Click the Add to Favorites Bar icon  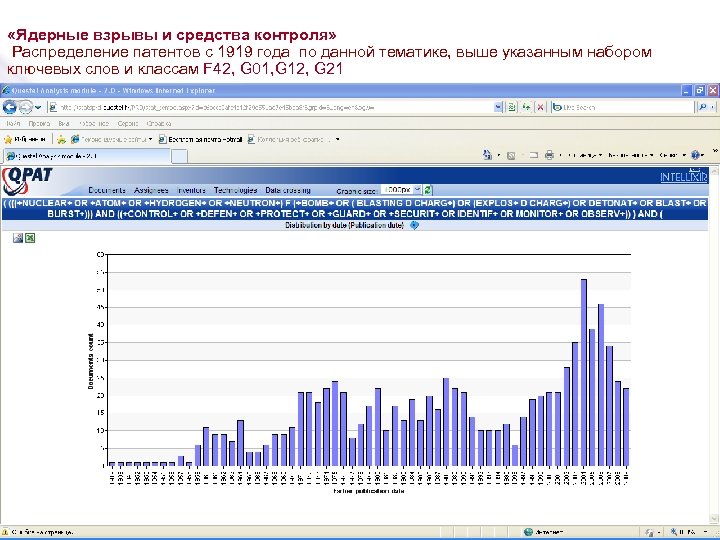pos(61,139)
